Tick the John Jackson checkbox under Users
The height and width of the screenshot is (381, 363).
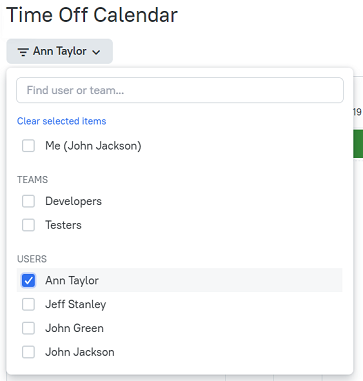pyautogui.click(x=28, y=352)
